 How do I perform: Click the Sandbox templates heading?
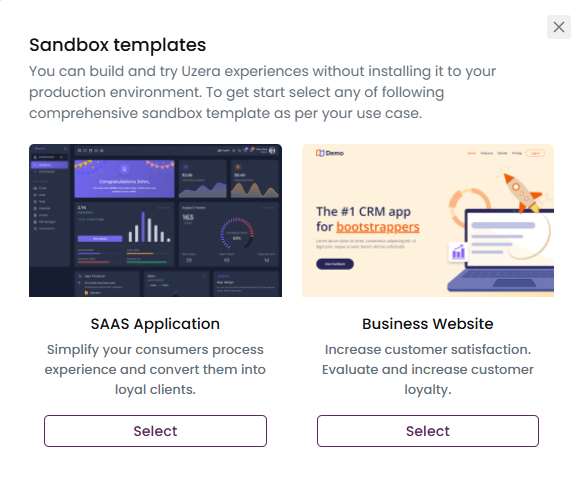click(118, 45)
